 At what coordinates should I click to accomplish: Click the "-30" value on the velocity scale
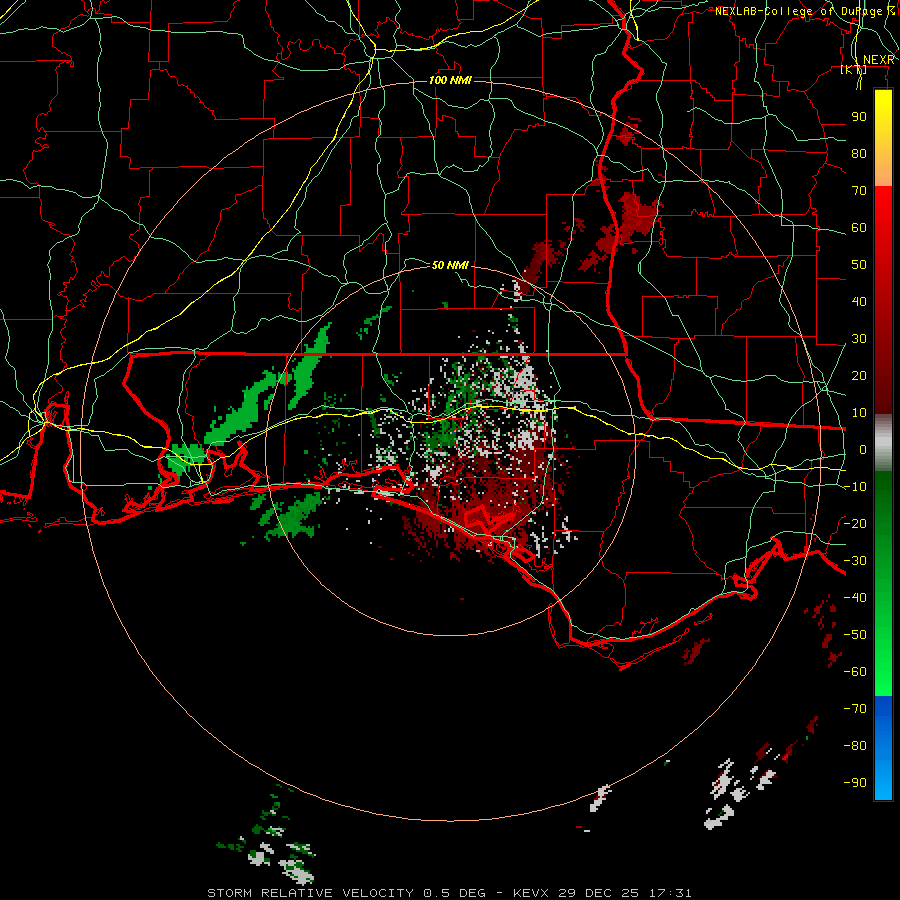pos(855,561)
